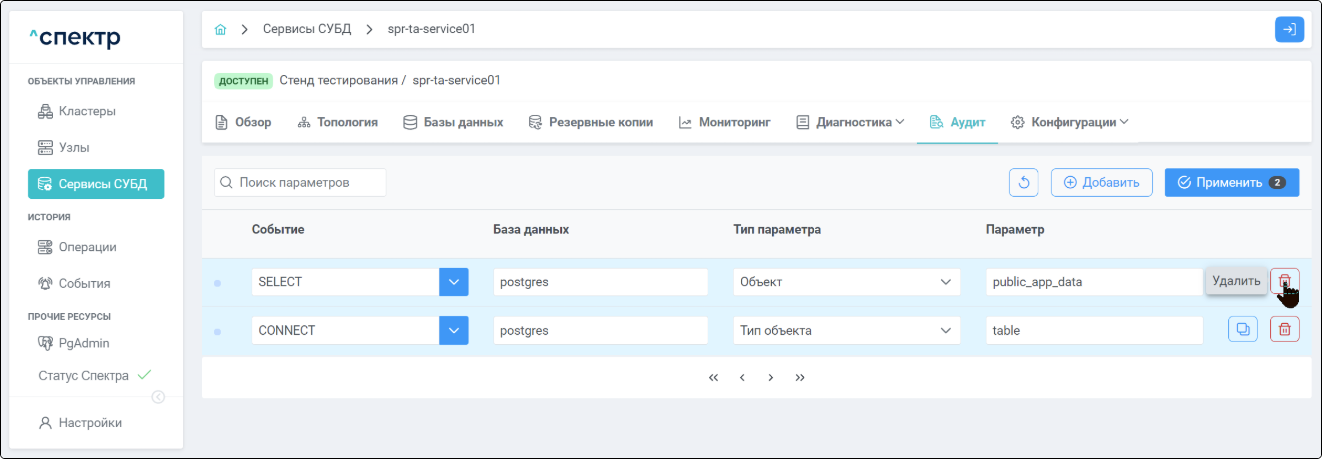
Task: Copy the CONNECT audit row
Action: pyautogui.click(x=1242, y=330)
